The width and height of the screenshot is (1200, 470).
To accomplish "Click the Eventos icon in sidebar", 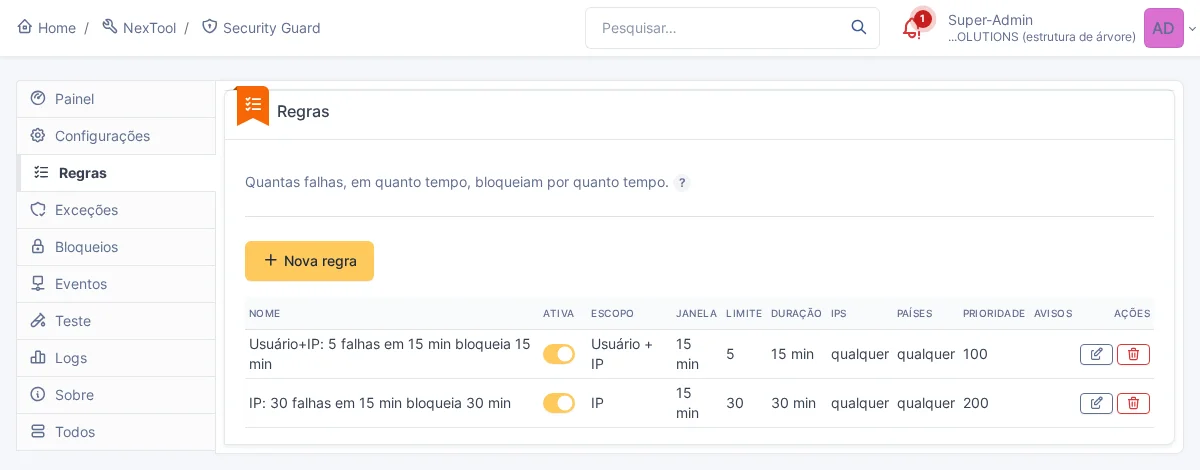I will click(x=38, y=283).
